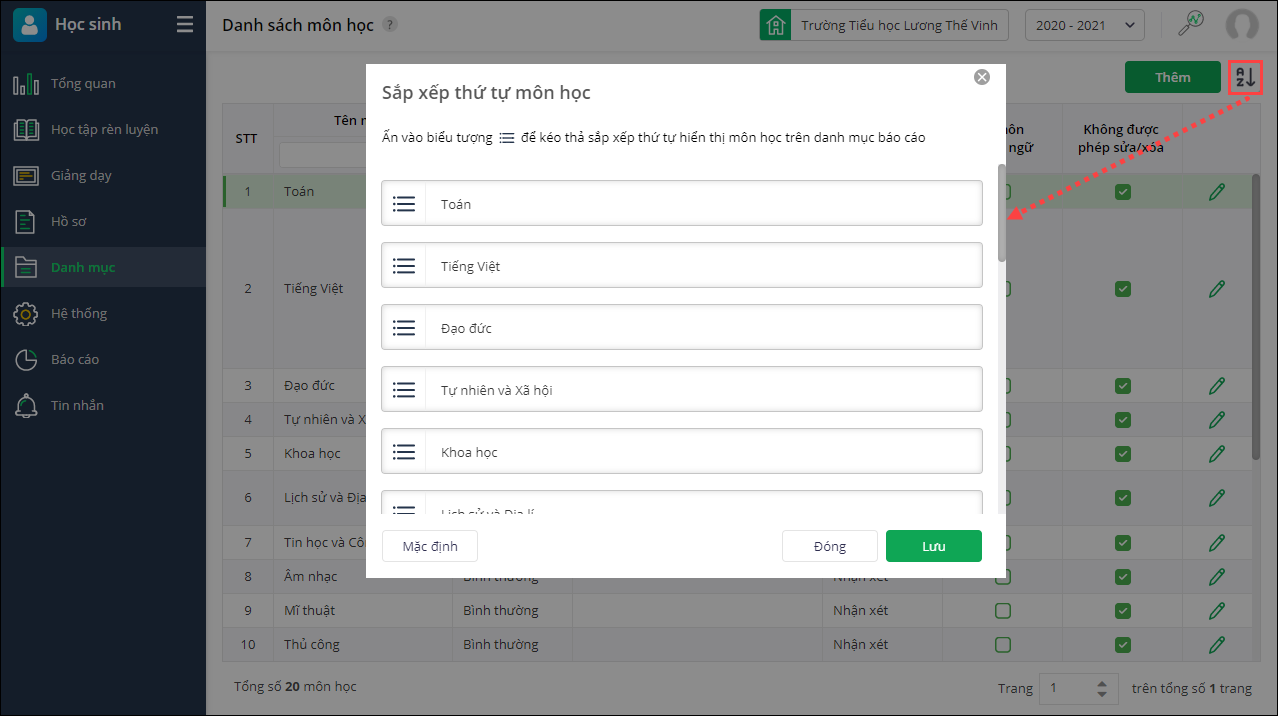Open the 2020 - 2021 school year dropdown
1278x716 pixels.
pos(1084,25)
